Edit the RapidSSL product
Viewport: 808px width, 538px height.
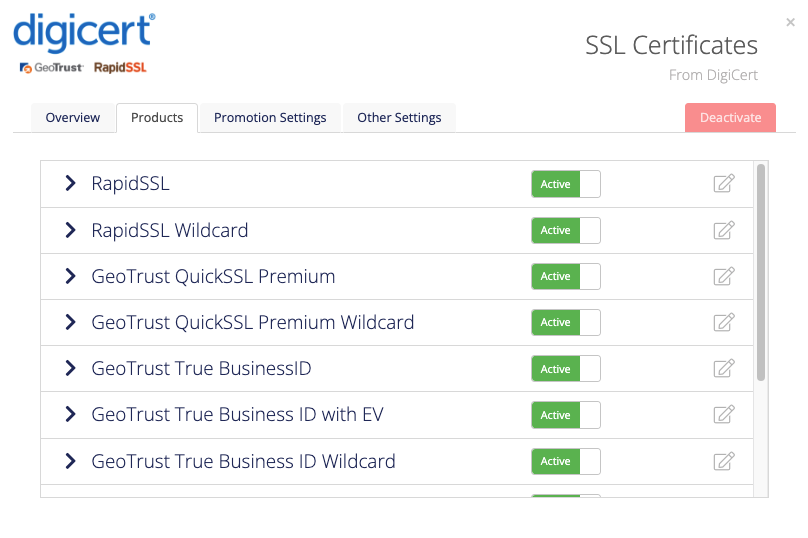click(x=723, y=183)
